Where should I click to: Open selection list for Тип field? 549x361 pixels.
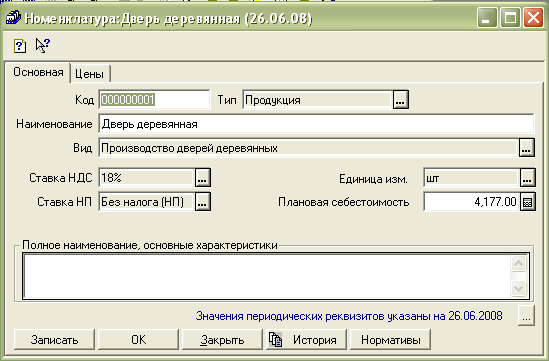point(400,100)
